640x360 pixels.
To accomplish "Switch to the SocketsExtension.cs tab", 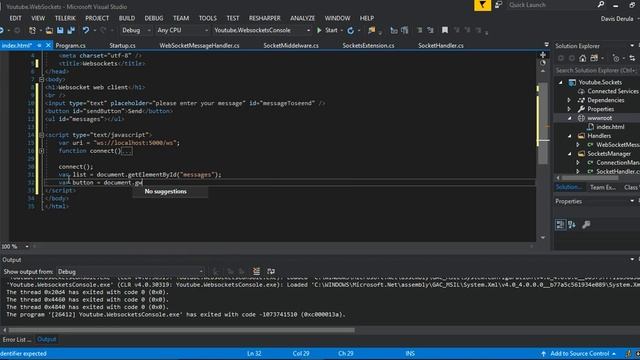I will click(x=368, y=45).
